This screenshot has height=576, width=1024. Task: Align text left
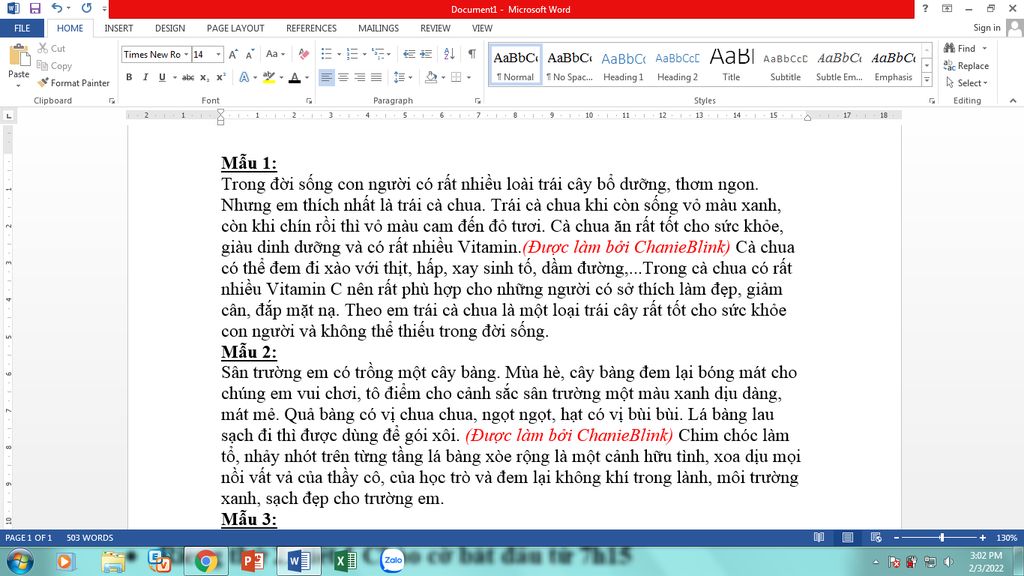pyautogui.click(x=327, y=77)
